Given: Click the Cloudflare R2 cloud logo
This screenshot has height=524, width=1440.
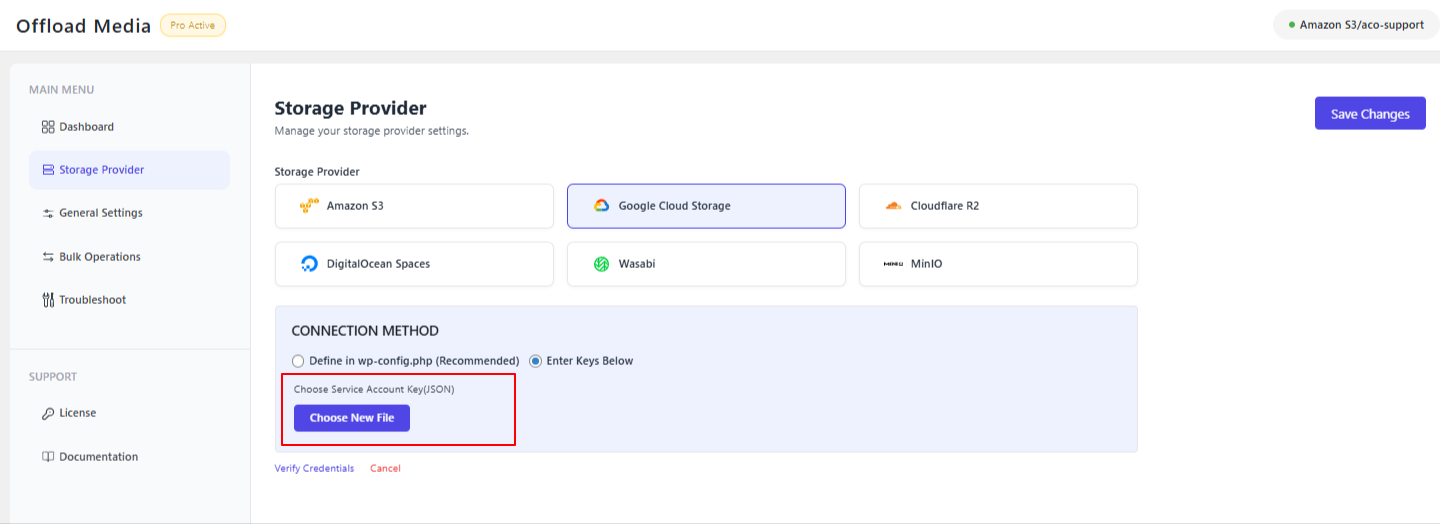Looking at the screenshot, I should click(893, 206).
